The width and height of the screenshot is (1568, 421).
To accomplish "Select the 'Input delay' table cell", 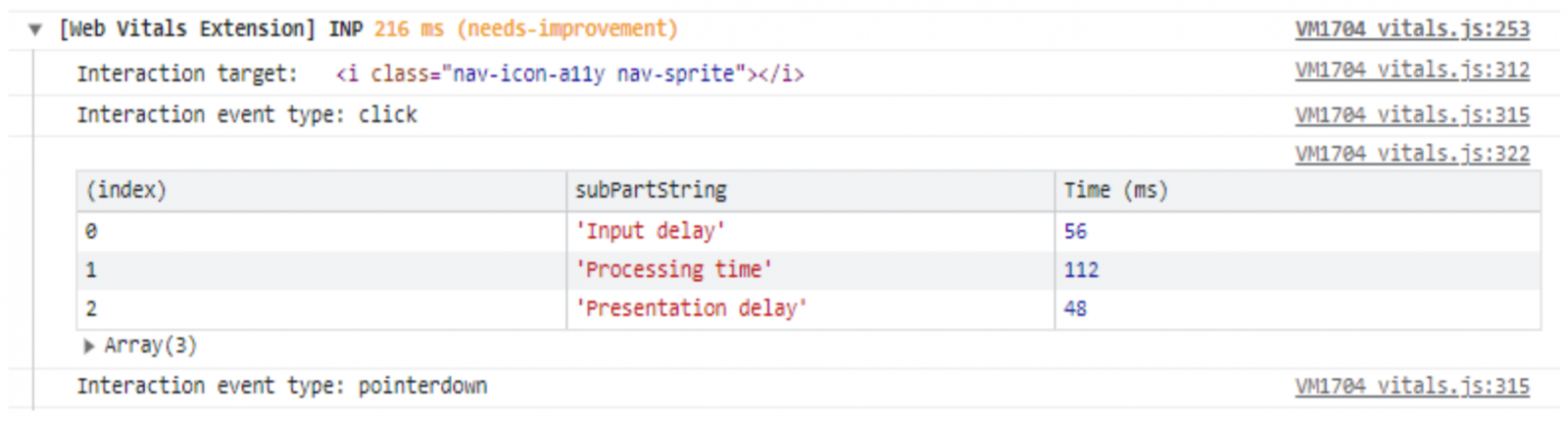I will pos(651,231).
